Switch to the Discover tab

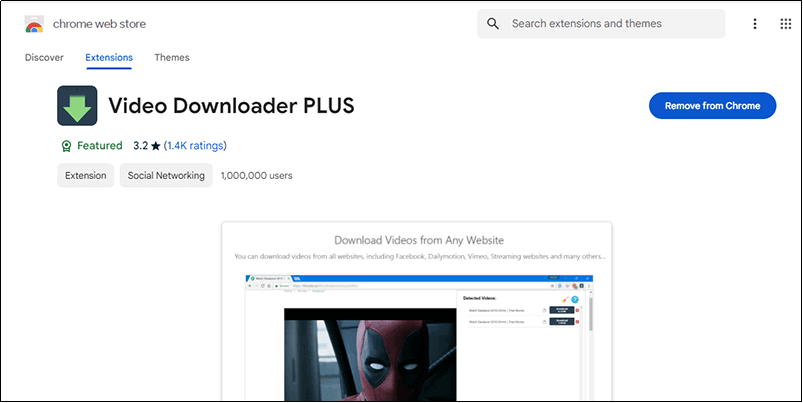(44, 57)
